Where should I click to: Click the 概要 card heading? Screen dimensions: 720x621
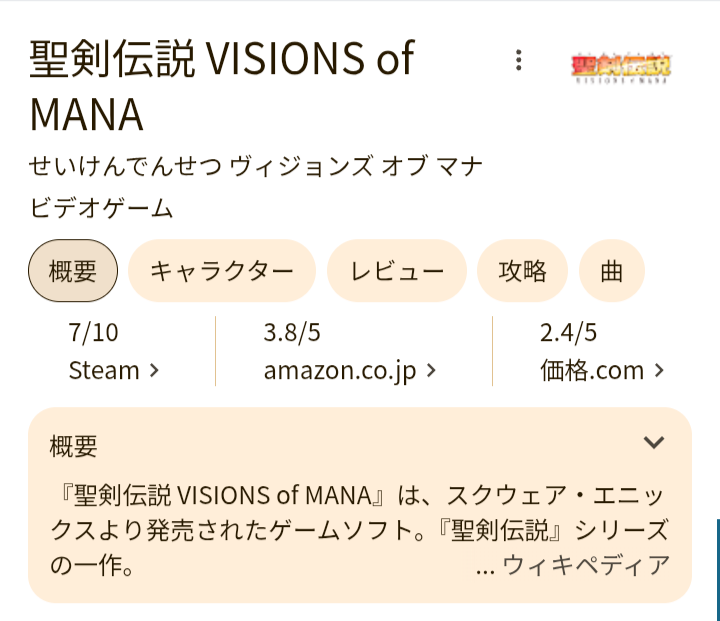coord(74,446)
